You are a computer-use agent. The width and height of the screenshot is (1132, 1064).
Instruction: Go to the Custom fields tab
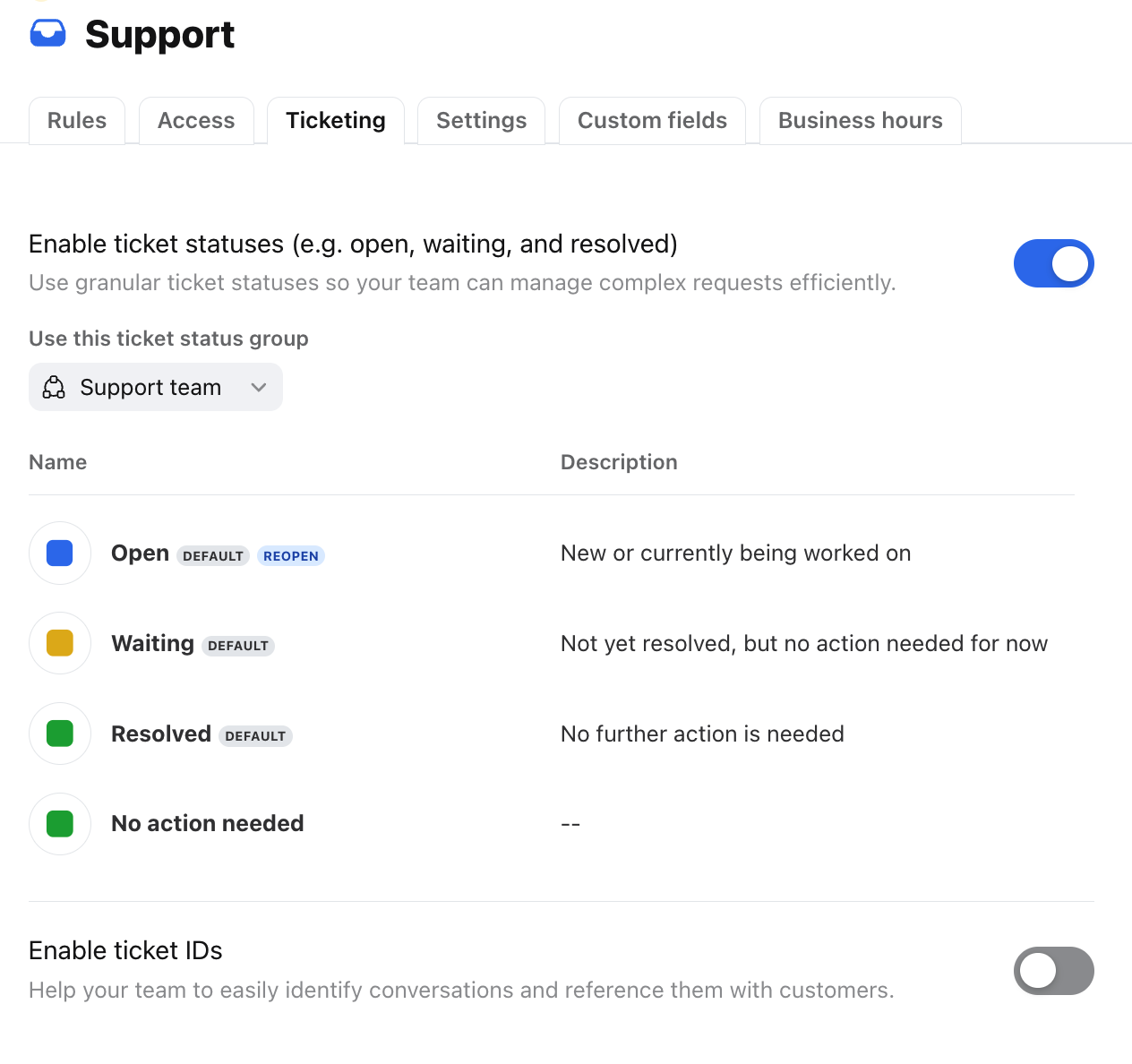click(x=652, y=120)
